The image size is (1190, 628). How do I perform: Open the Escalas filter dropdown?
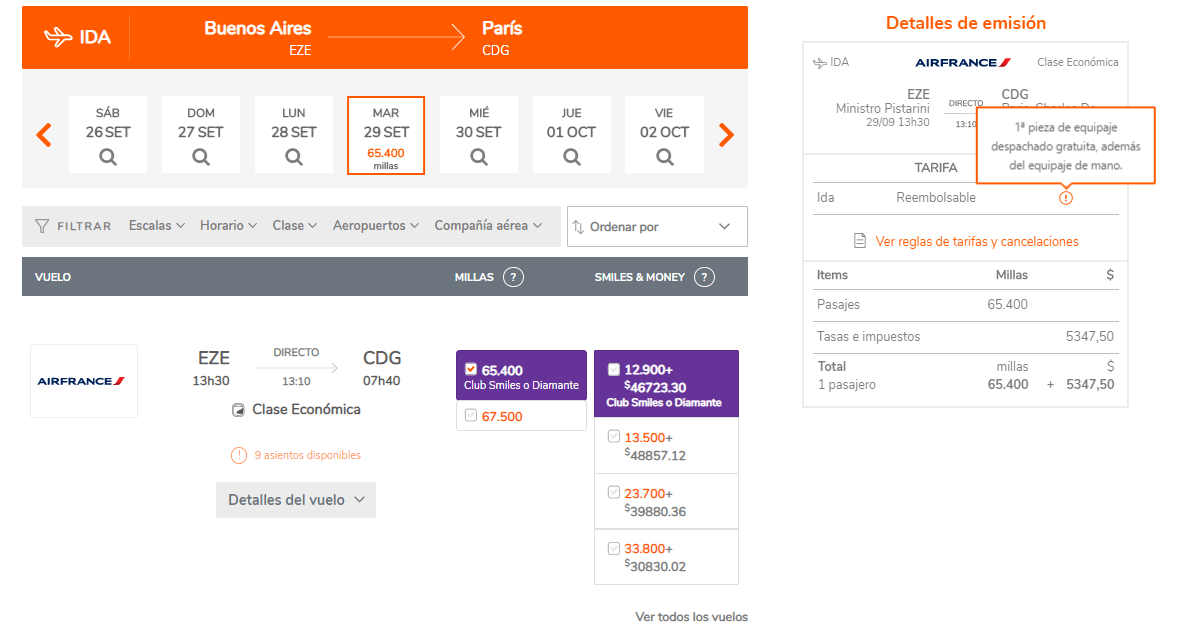coord(156,226)
